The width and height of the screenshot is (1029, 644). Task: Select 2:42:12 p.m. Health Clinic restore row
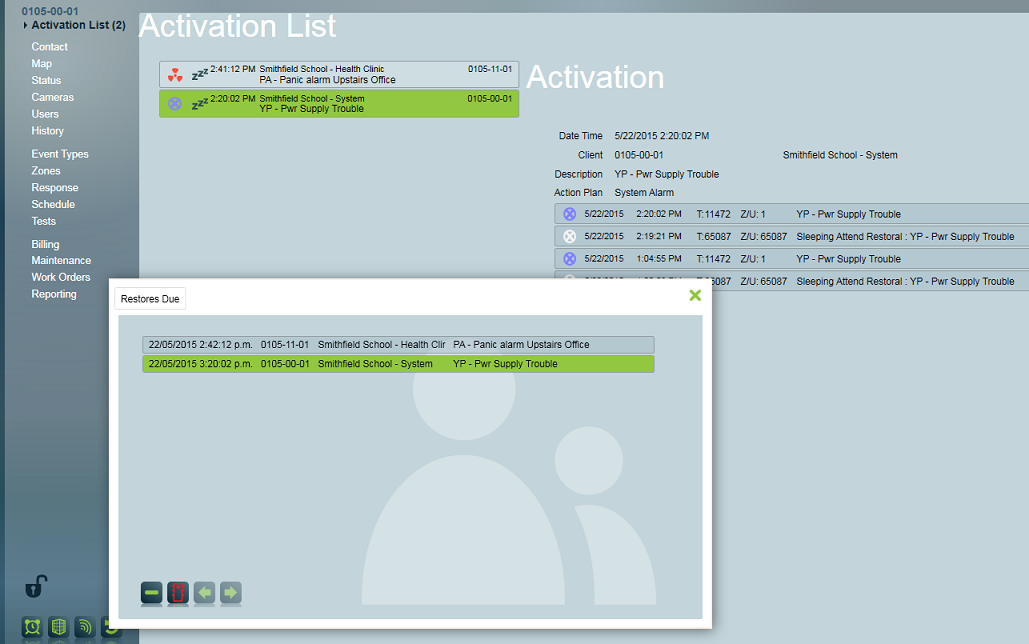[x=398, y=345]
